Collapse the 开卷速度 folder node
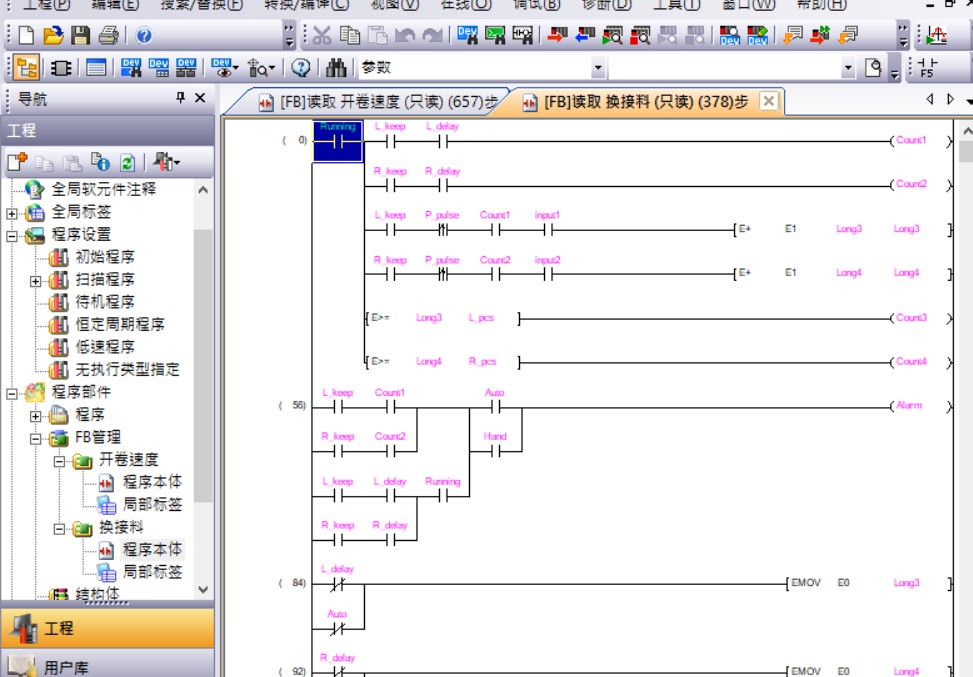Screen dimensions: 973x677 click(59, 460)
